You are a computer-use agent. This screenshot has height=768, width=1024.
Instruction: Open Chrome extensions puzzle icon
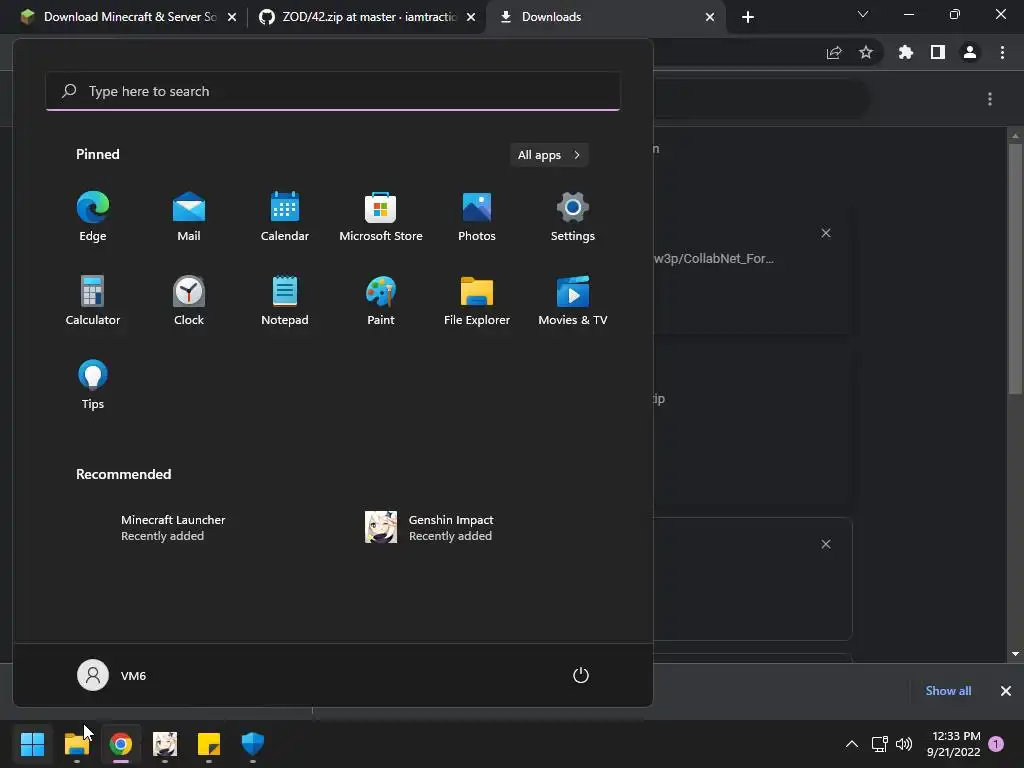[906, 53]
